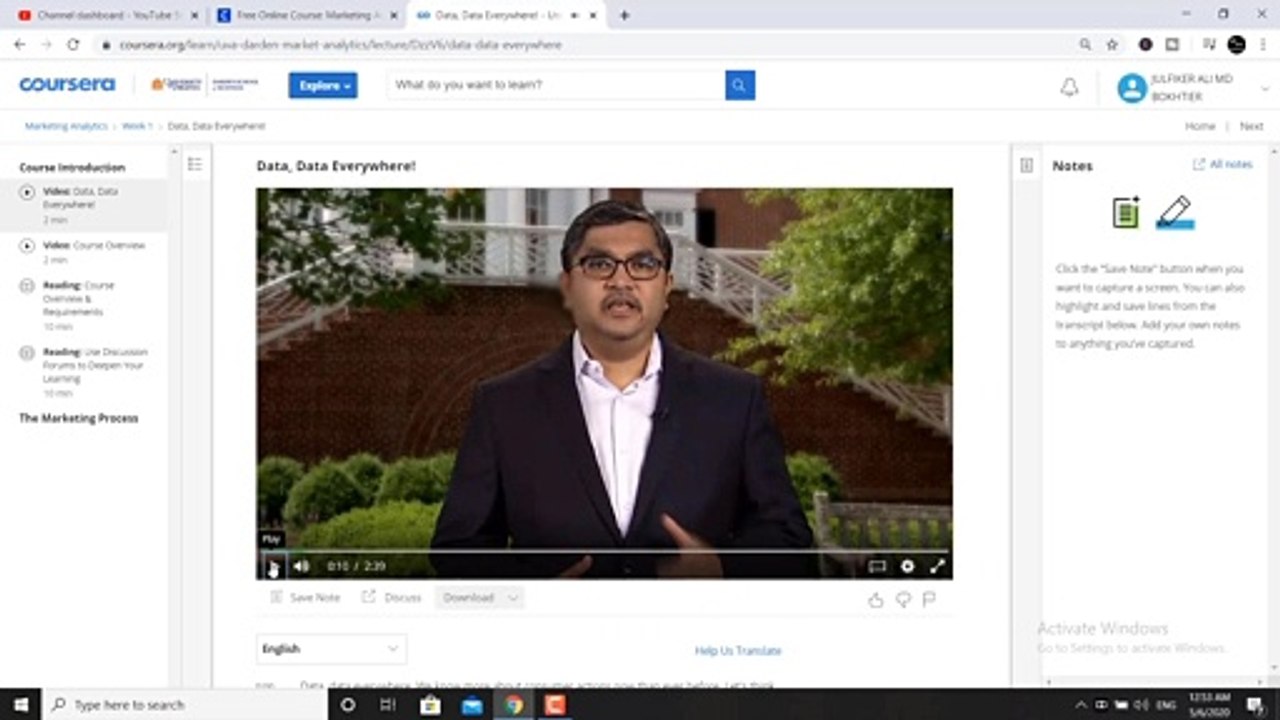This screenshot has height=720, width=1280.
Task: Click the Save Note button
Action: point(305,598)
